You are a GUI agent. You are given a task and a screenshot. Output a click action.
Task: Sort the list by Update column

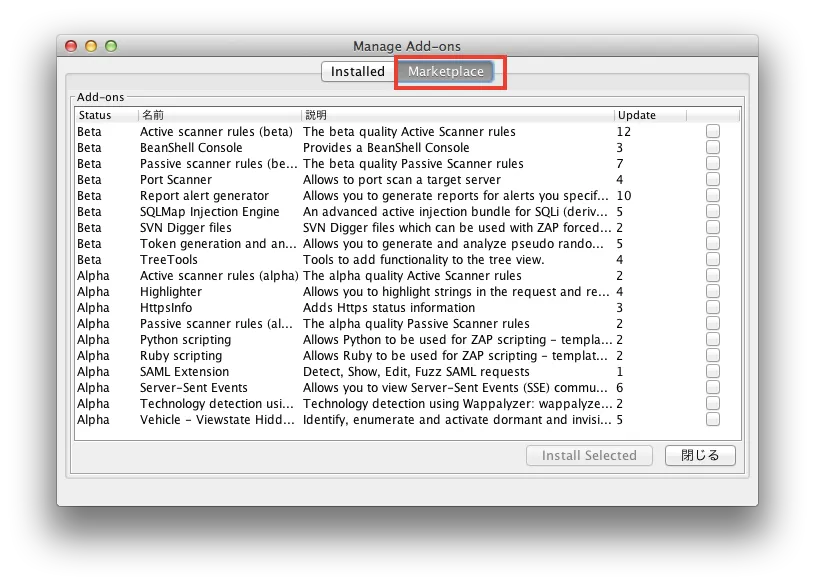pyautogui.click(x=637, y=115)
